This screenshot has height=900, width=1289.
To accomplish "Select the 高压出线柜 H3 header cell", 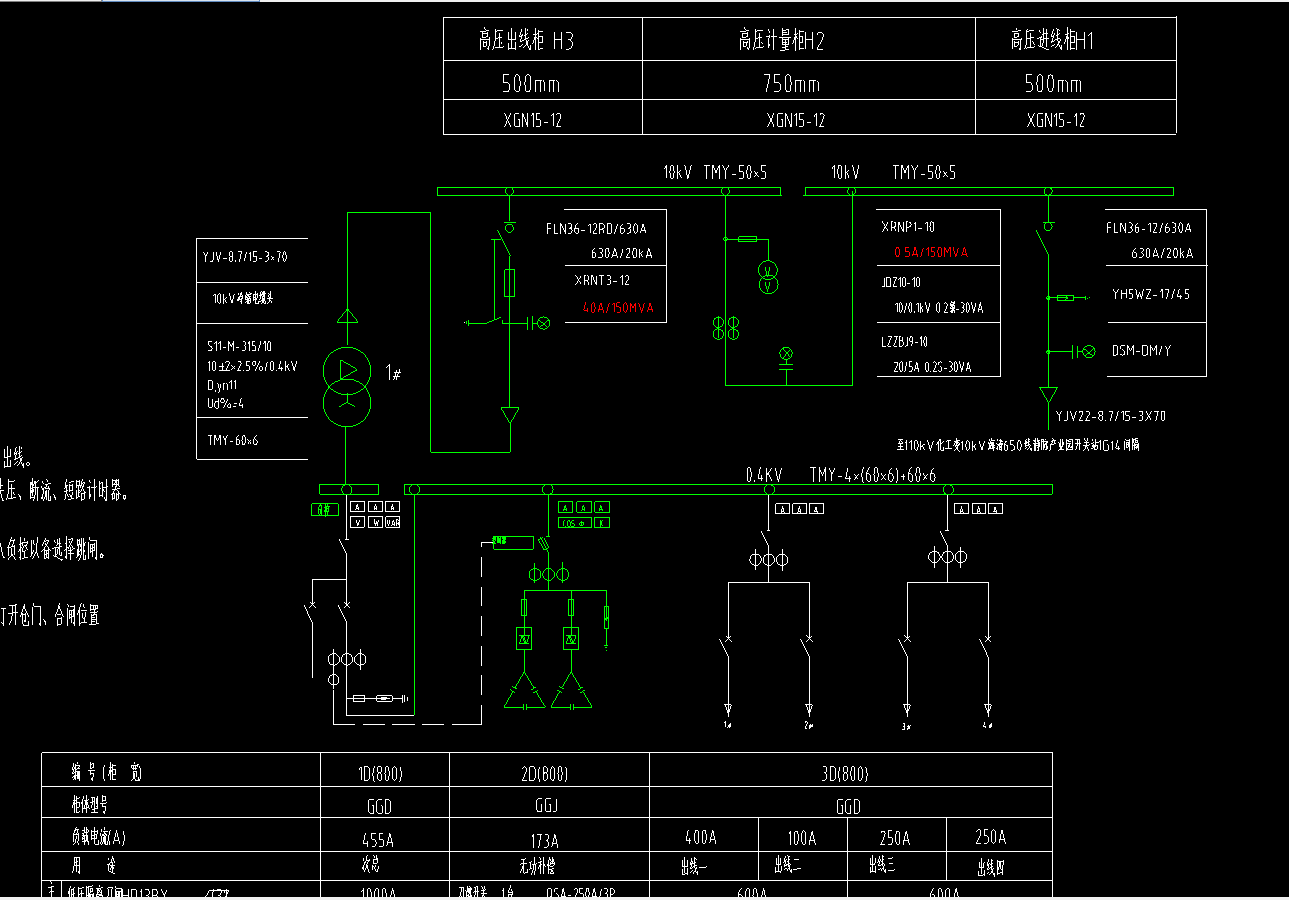I will (x=543, y=40).
